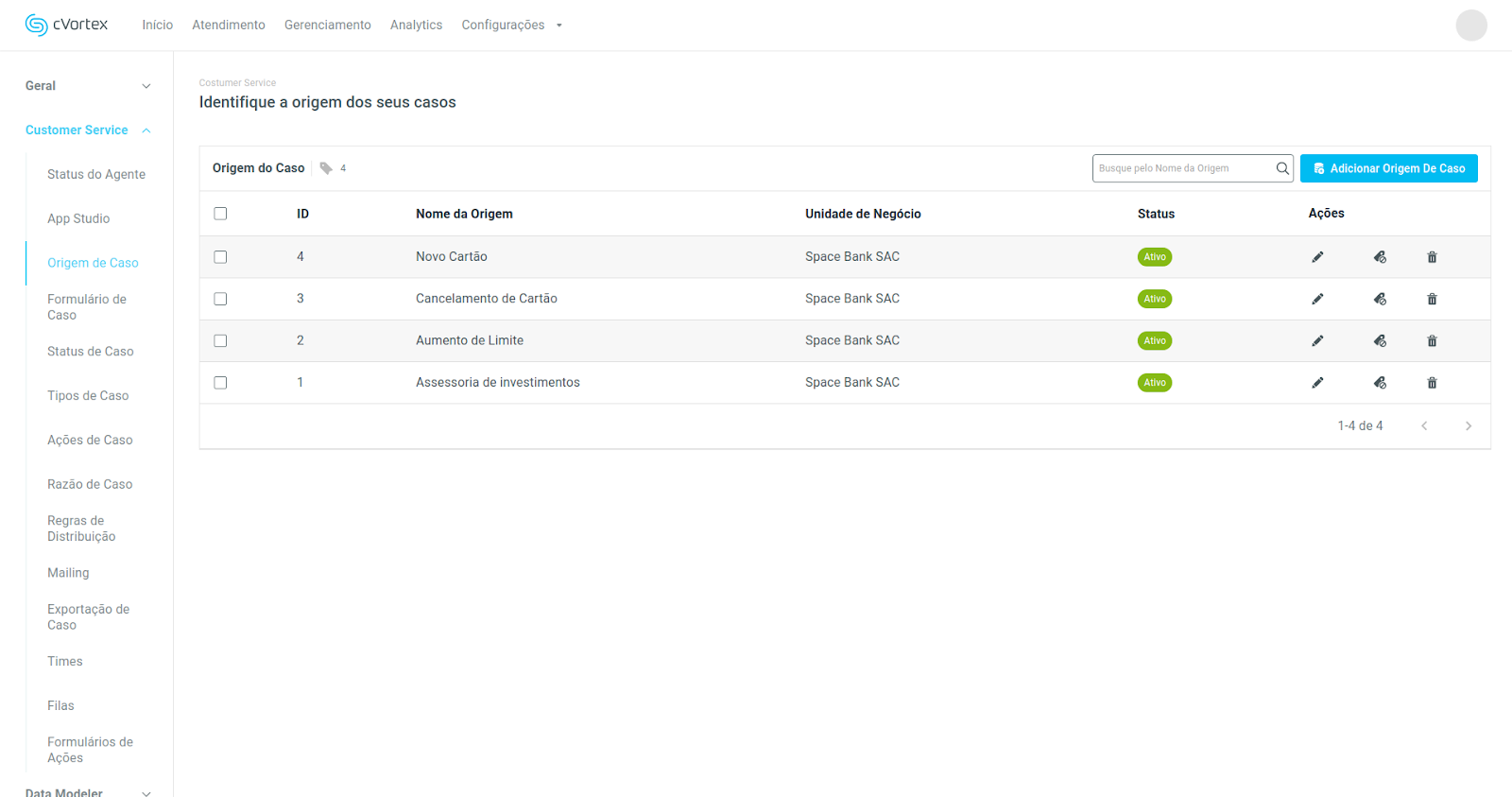Viewport: 1512px width, 797px height.
Task: Select the Aumento de Limite row checkbox
Action: click(220, 341)
